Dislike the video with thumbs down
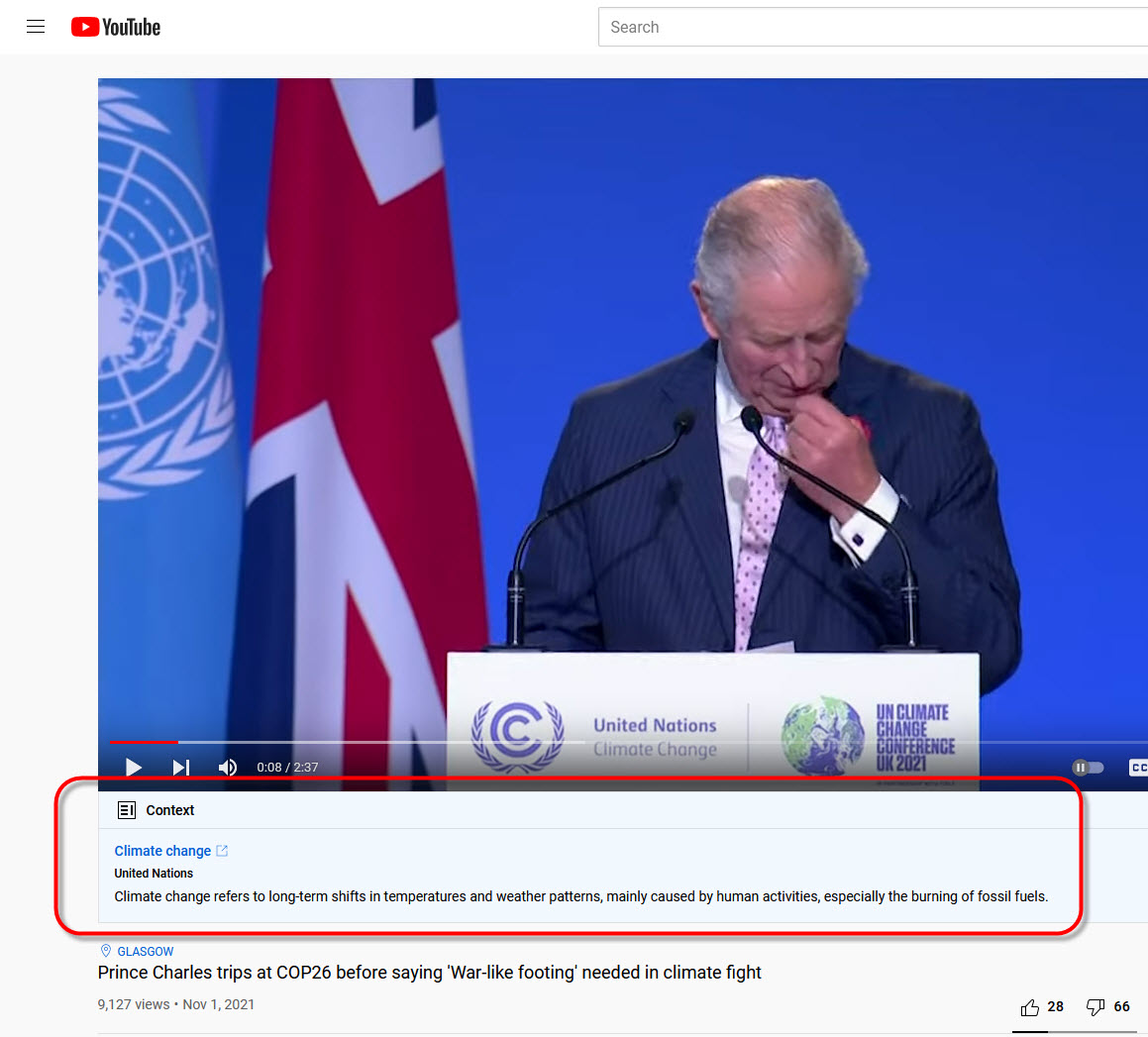Viewport: 1148px width, 1037px height. (x=1096, y=1007)
